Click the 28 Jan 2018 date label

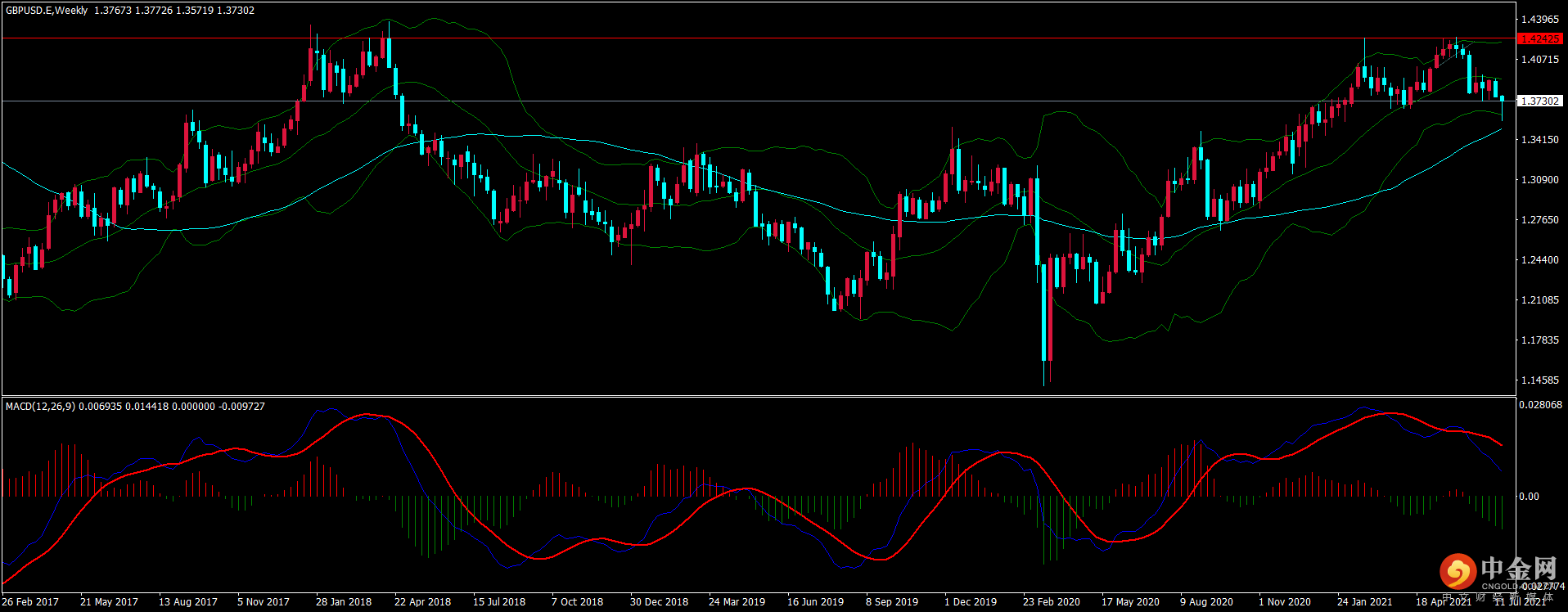[343, 601]
